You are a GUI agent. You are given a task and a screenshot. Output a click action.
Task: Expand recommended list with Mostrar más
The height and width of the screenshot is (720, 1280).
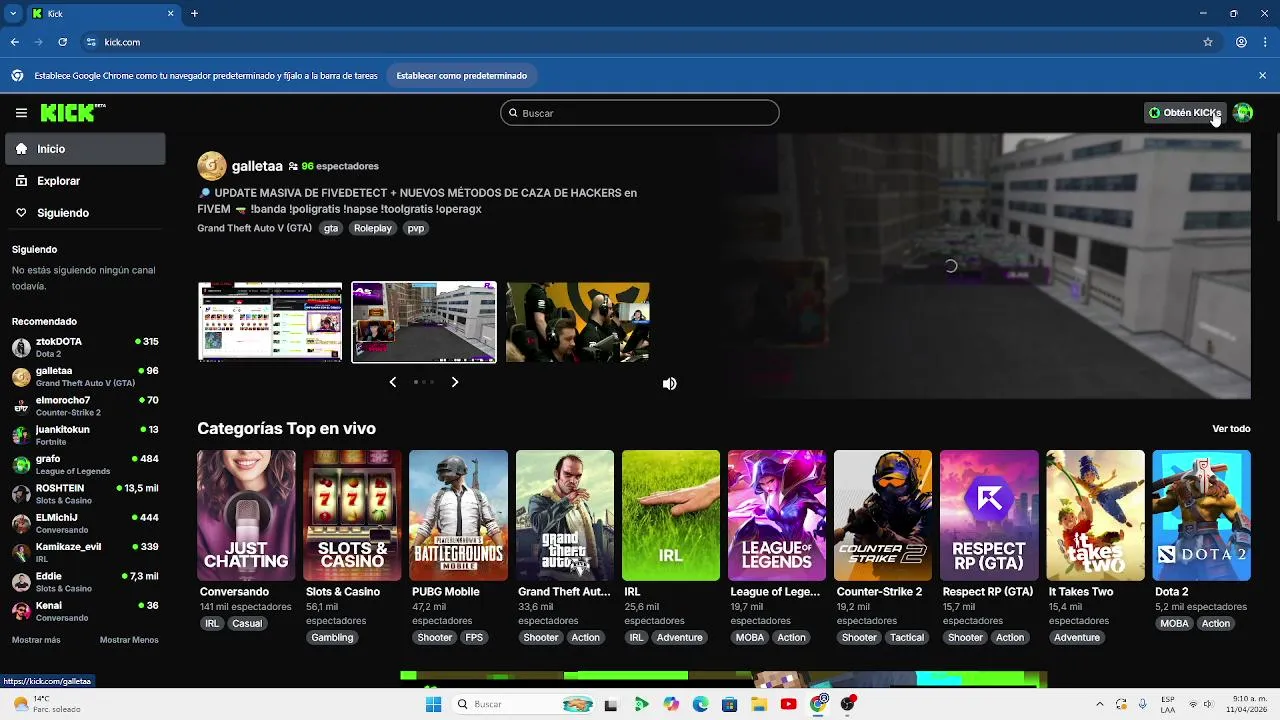coord(36,640)
